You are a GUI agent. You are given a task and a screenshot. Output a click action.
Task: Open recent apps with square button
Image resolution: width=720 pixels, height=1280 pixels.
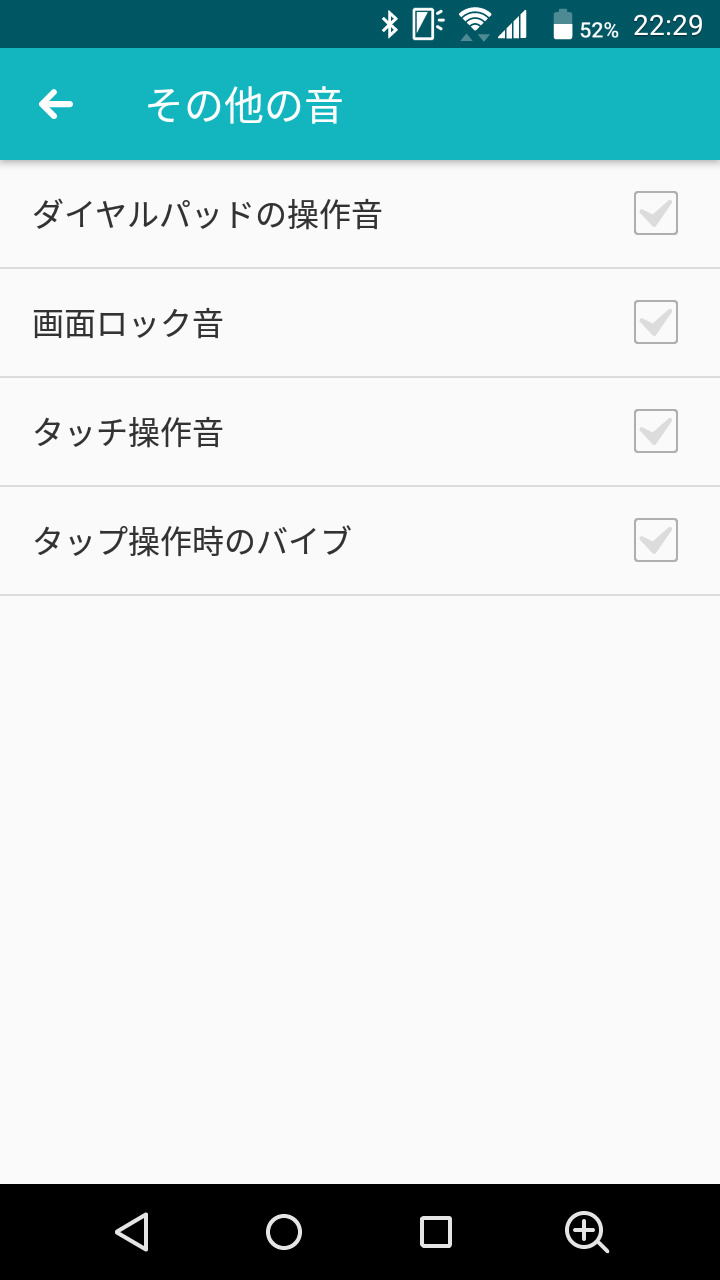tap(436, 1232)
